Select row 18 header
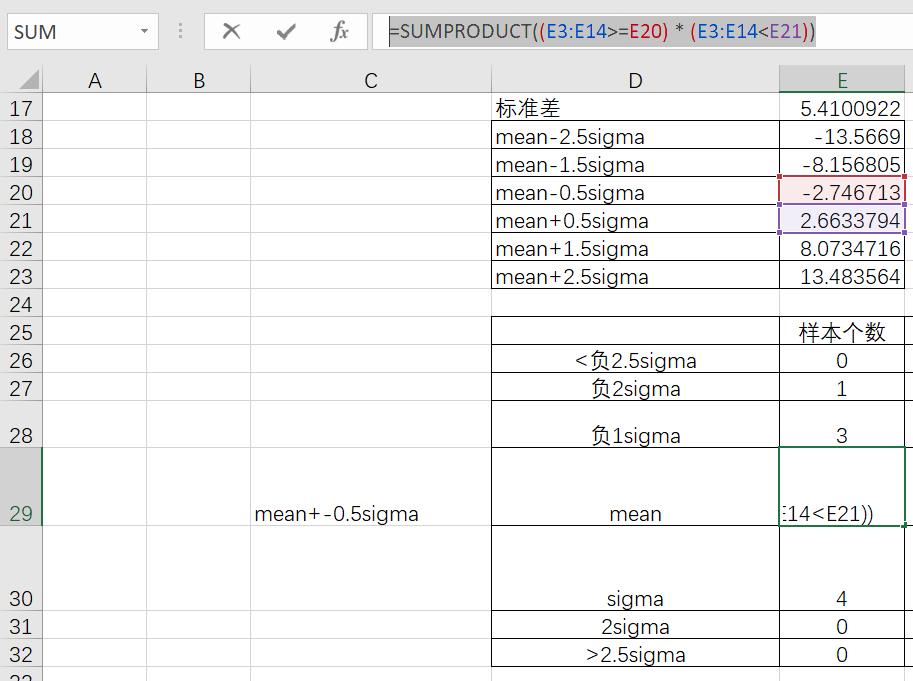The width and height of the screenshot is (913, 681). pyautogui.click(x=21, y=136)
